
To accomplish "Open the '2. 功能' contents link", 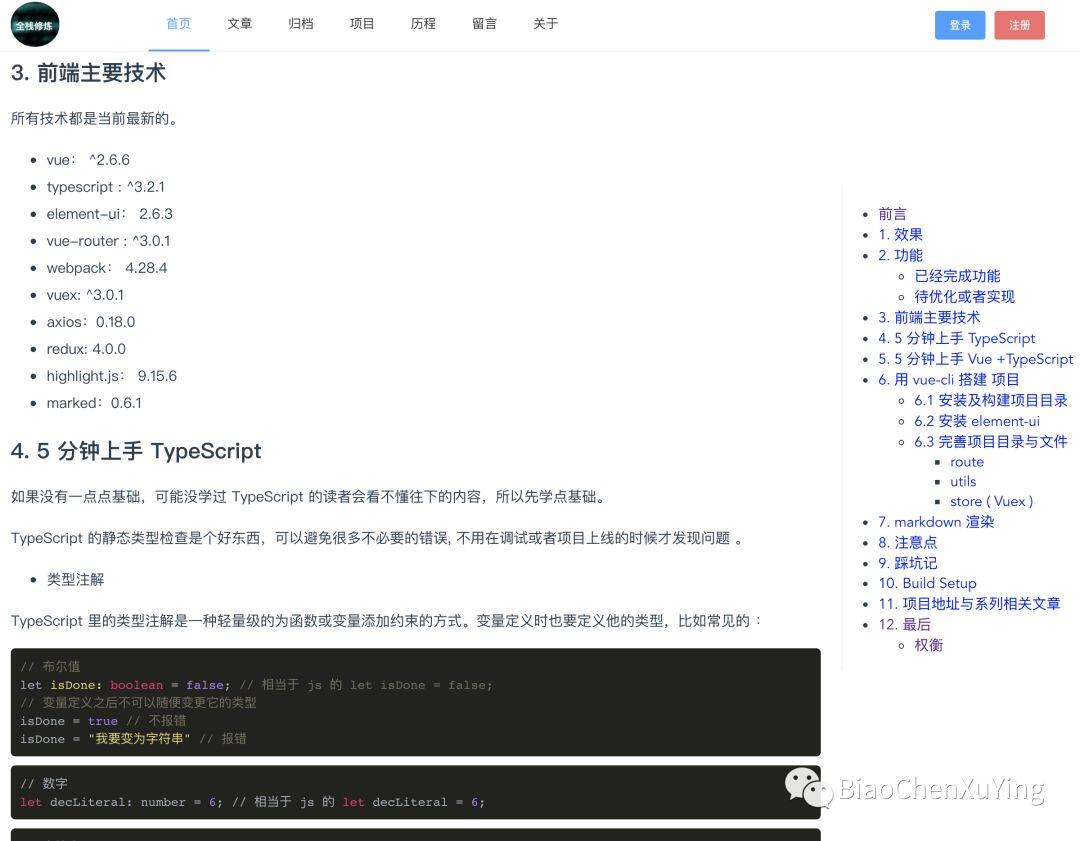I will click(x=900, y=256).
